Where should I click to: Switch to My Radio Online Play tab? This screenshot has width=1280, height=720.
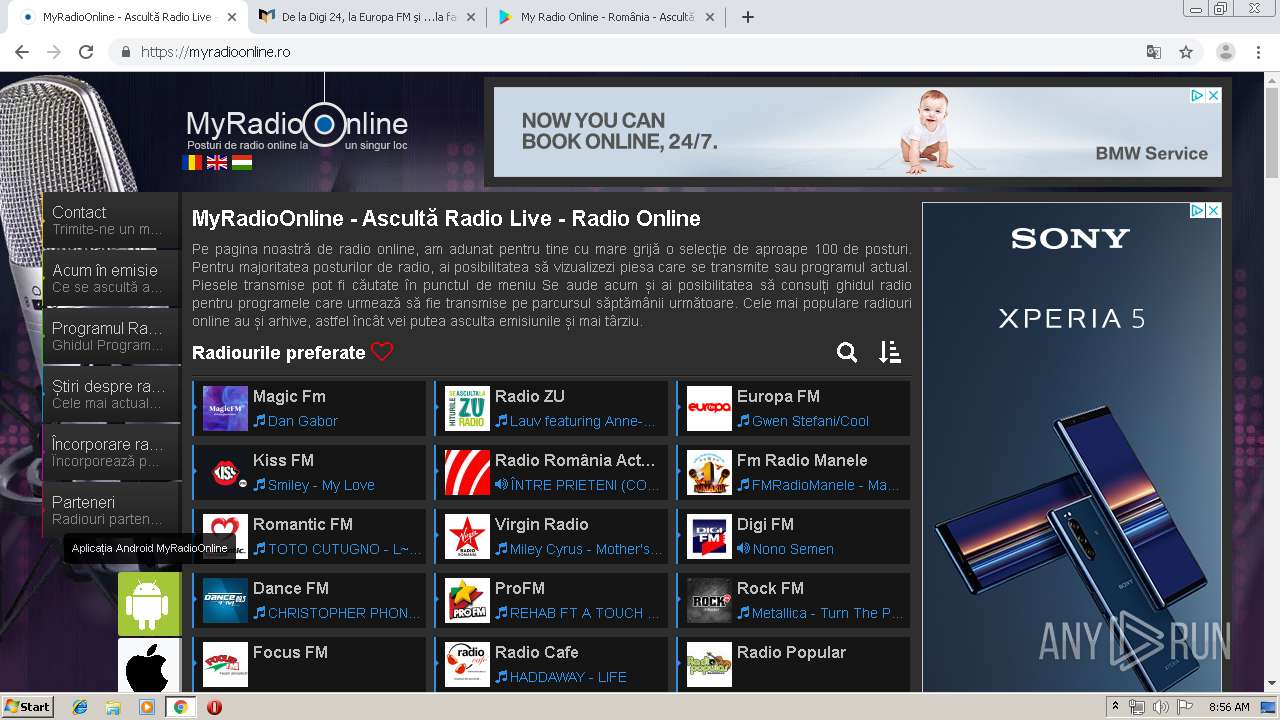click(x=605, y=17)
